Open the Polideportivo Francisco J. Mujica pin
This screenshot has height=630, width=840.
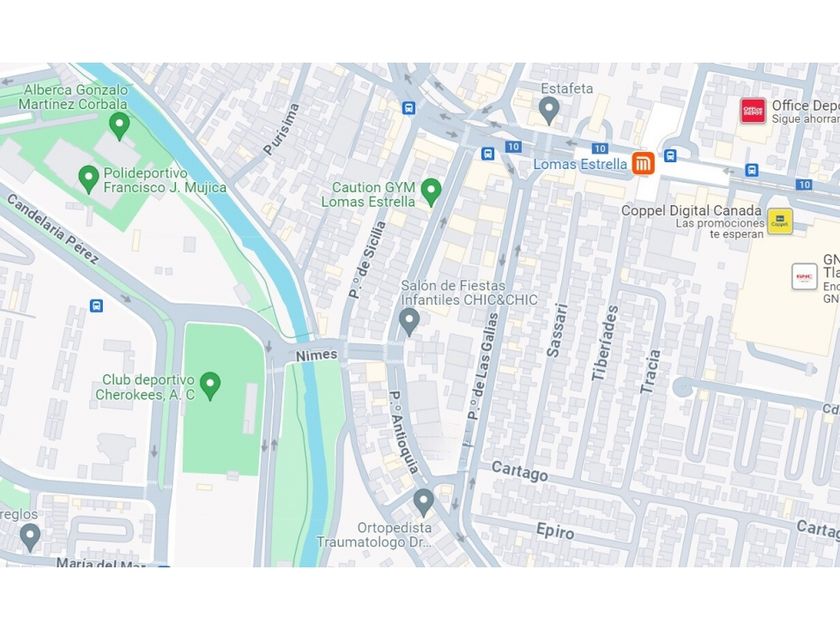pos(88,180)
